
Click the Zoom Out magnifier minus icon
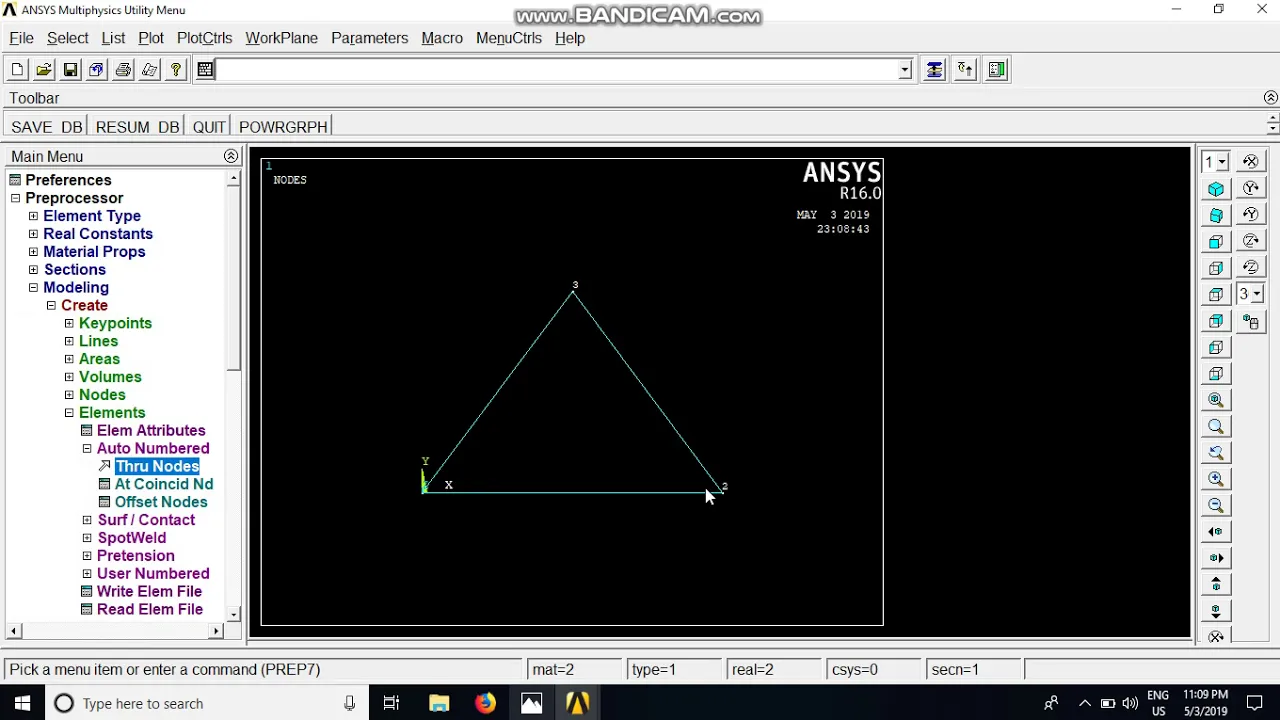point(1216,506)
